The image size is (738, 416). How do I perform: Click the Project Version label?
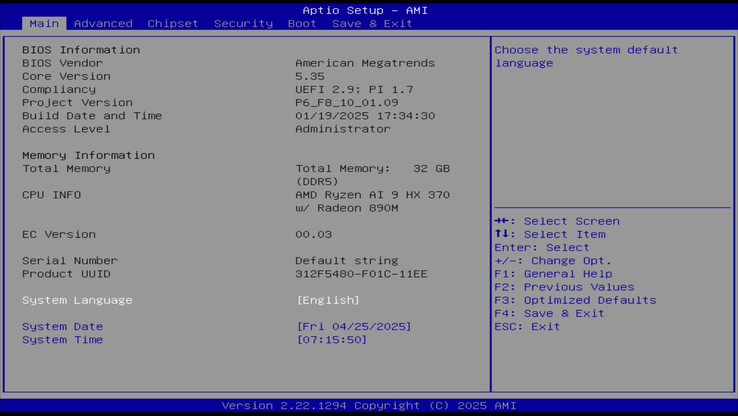point(77,103)
